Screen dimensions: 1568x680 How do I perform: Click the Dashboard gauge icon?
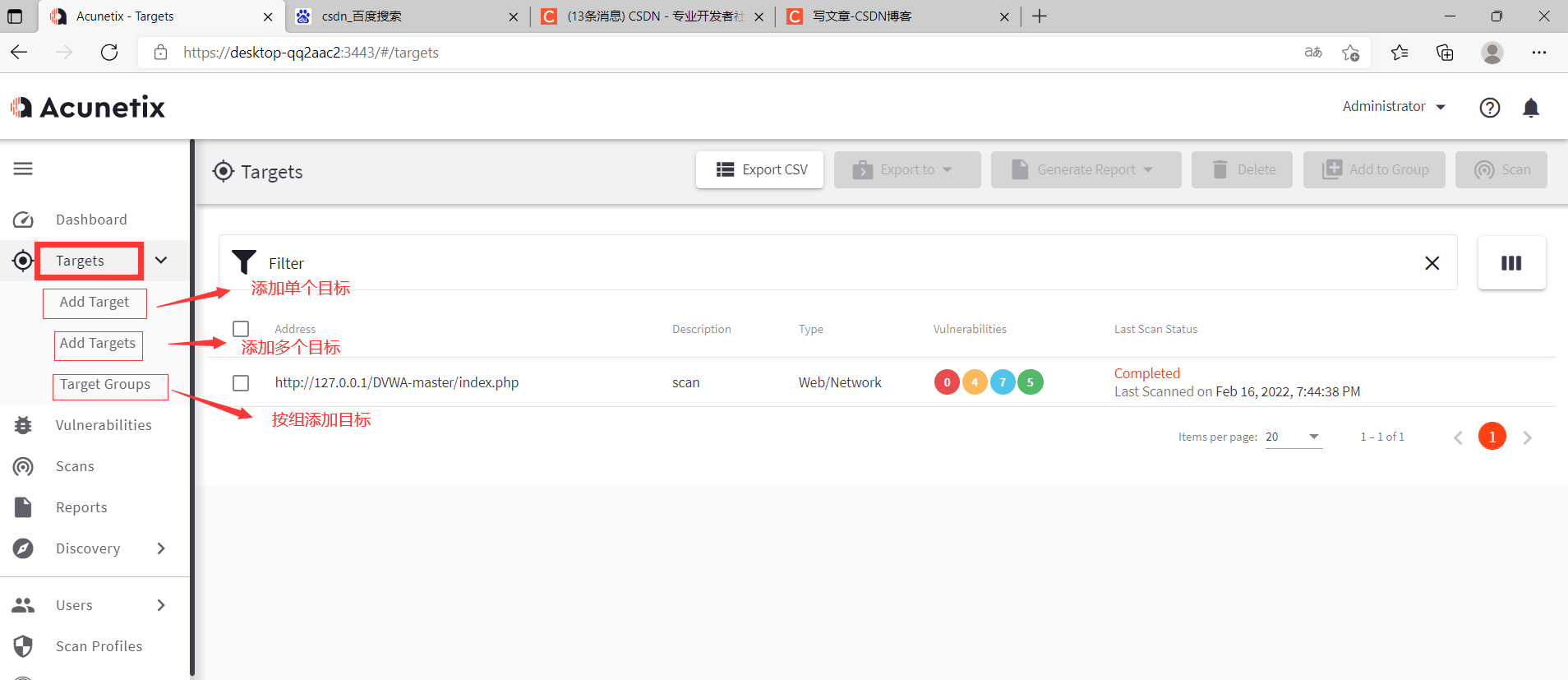coord(23,220)
